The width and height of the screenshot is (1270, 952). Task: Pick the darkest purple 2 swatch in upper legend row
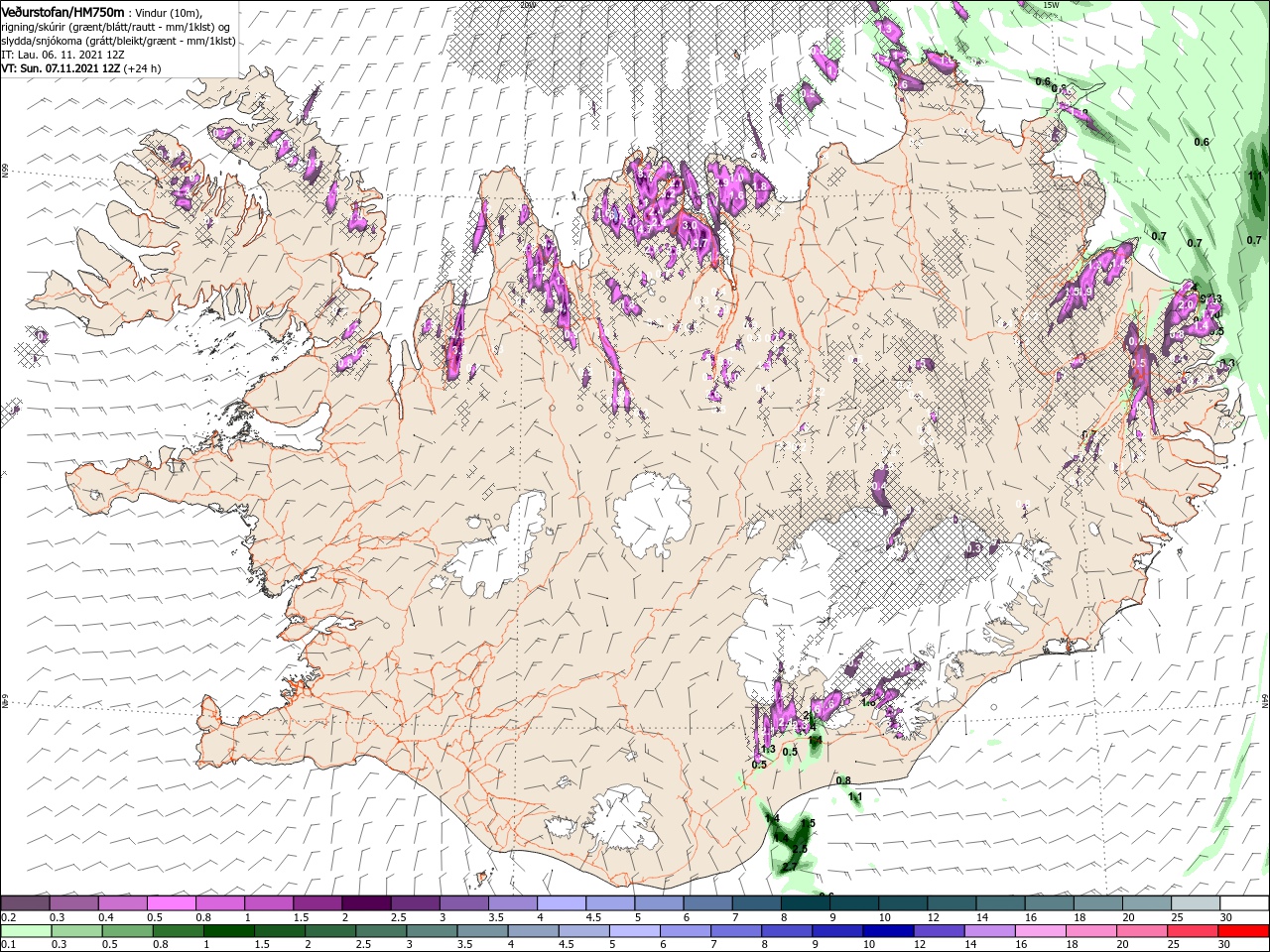366,903
